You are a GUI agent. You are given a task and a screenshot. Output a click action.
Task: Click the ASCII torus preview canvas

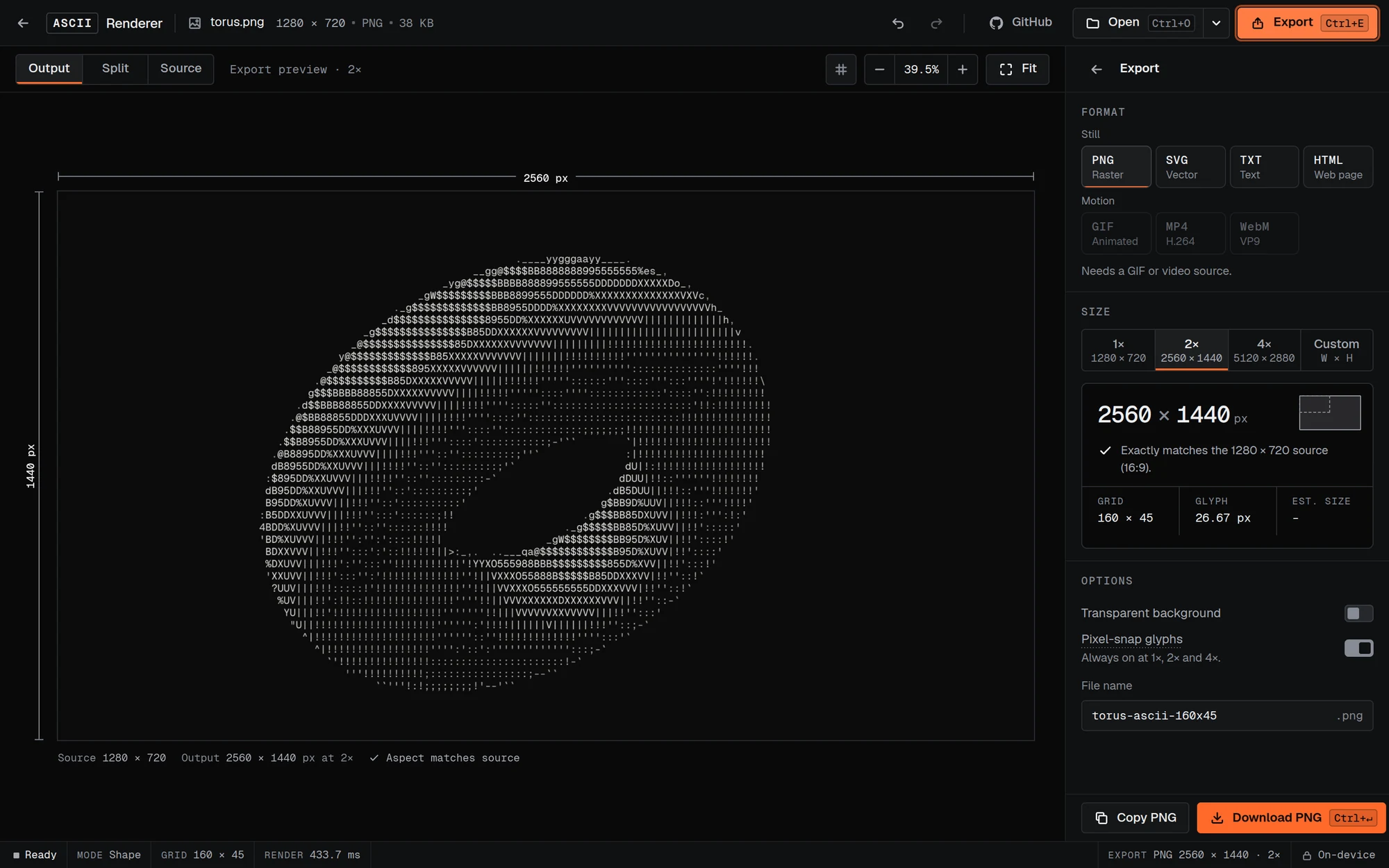(x=546, y=465)
